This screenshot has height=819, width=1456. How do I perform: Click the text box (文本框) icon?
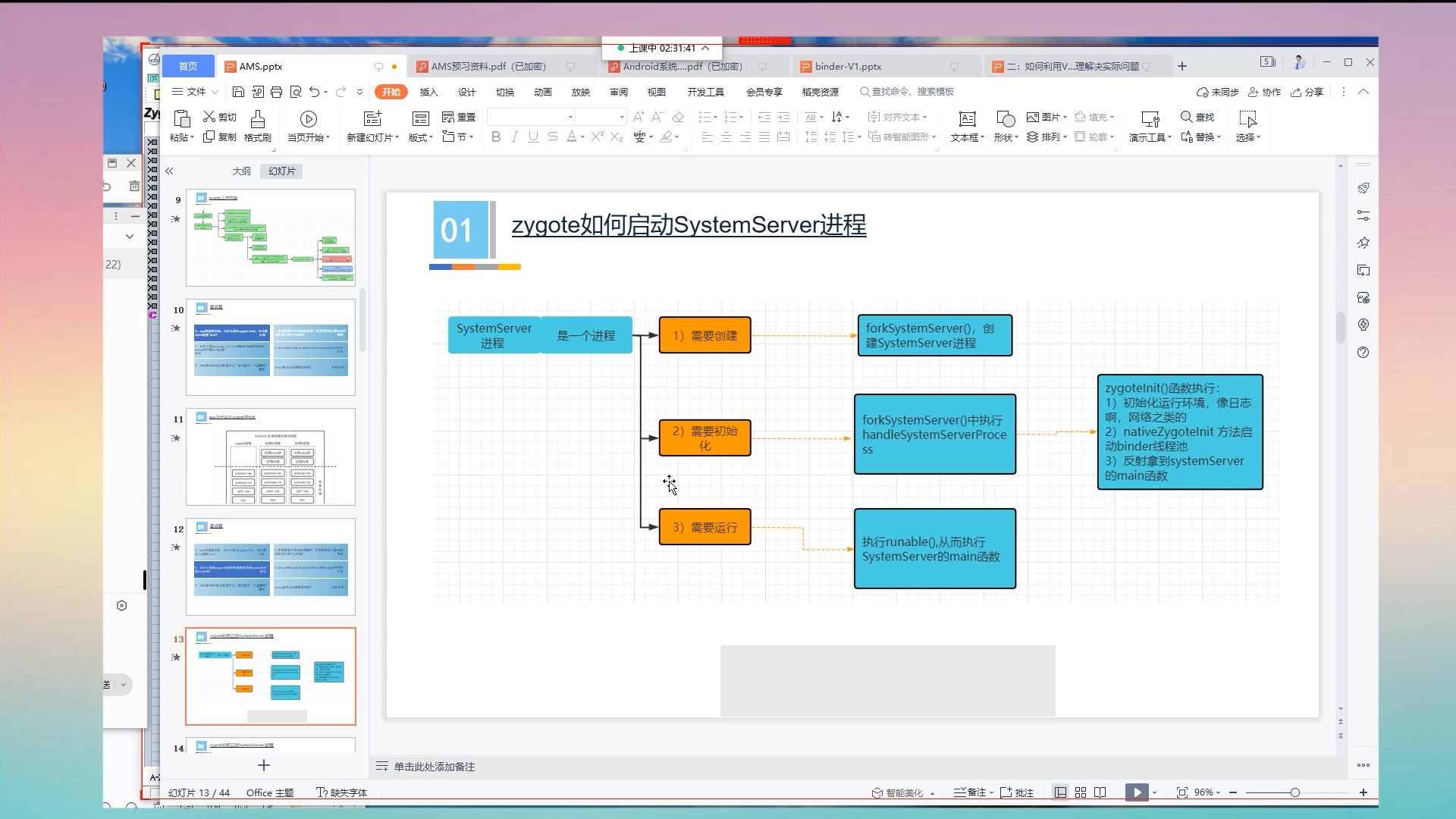967,119
